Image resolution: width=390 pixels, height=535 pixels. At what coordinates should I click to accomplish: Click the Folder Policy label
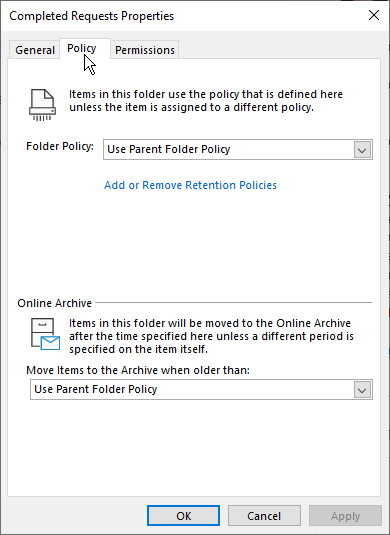click(60, 146)
